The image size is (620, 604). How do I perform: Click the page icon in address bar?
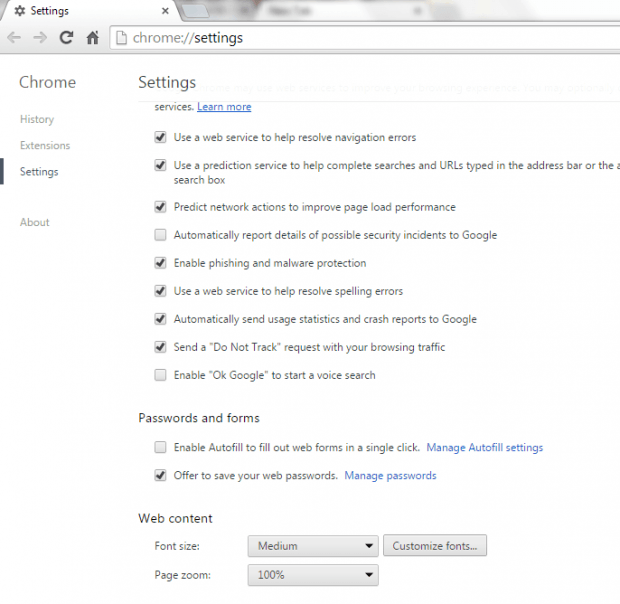pyautogui.click(x=121, y=38)
